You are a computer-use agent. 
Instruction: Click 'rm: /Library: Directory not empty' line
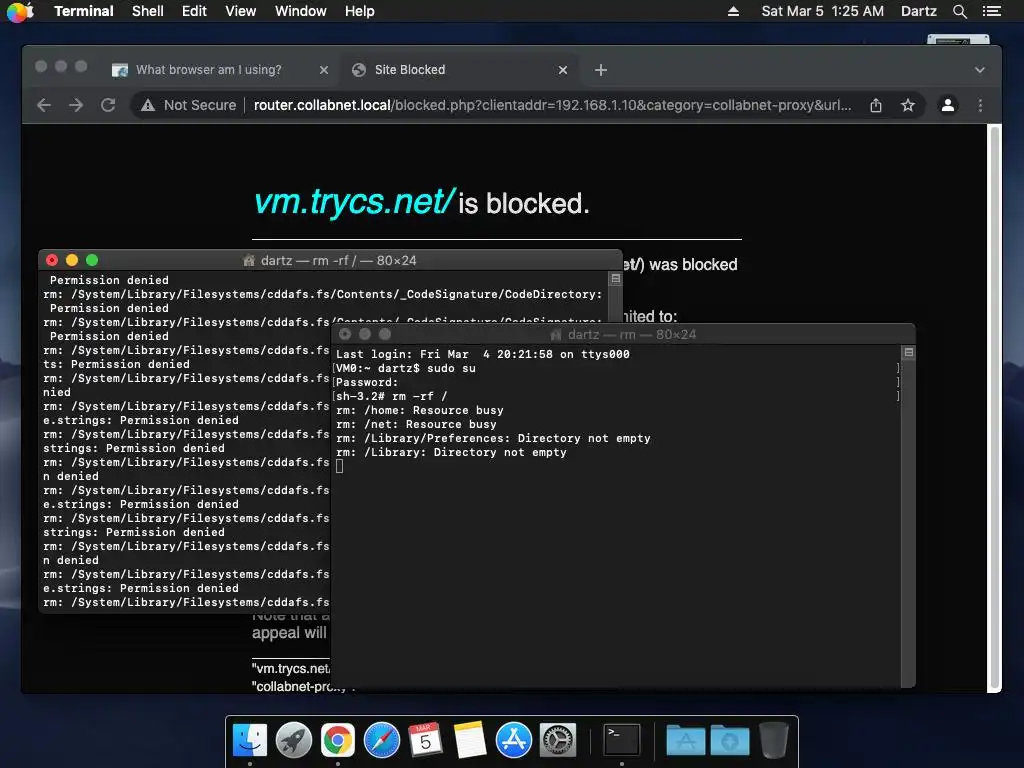click(451, 452)
